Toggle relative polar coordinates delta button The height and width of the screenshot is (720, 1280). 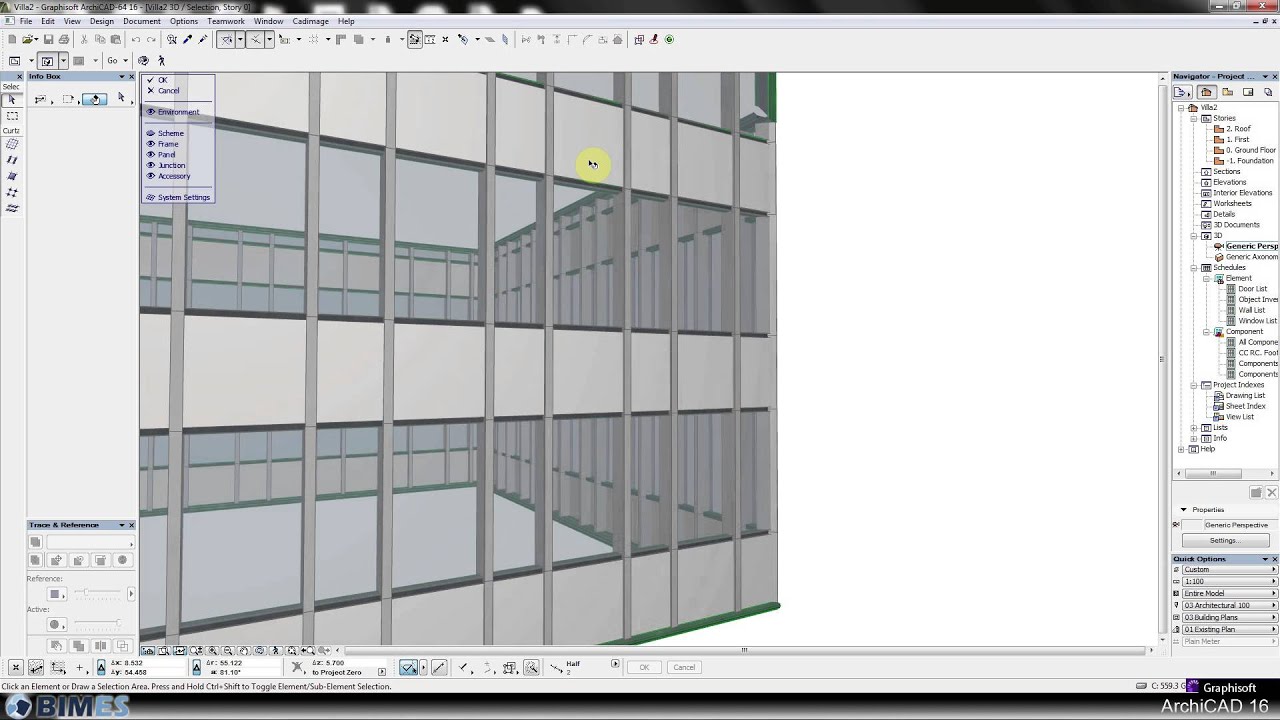tap(196, 667)
